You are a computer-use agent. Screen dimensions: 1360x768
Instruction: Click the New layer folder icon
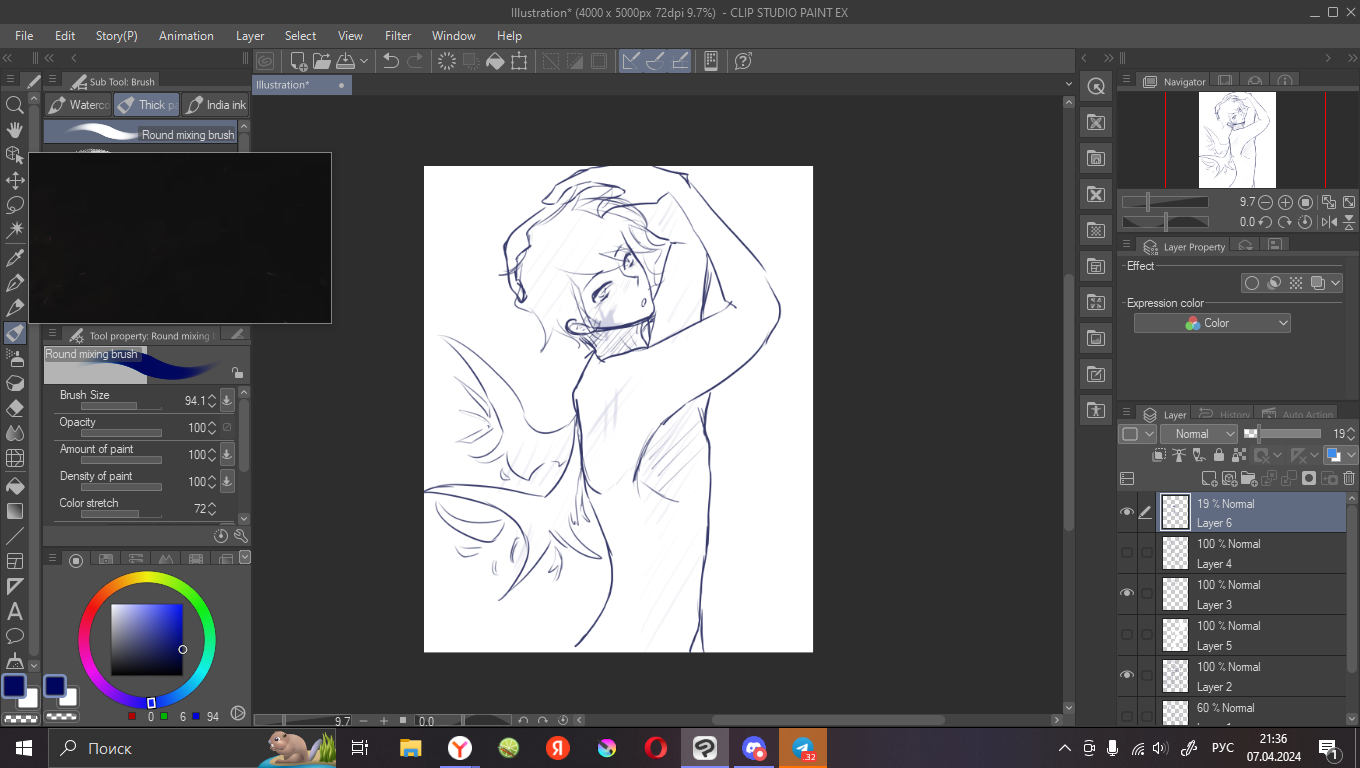1250,479
